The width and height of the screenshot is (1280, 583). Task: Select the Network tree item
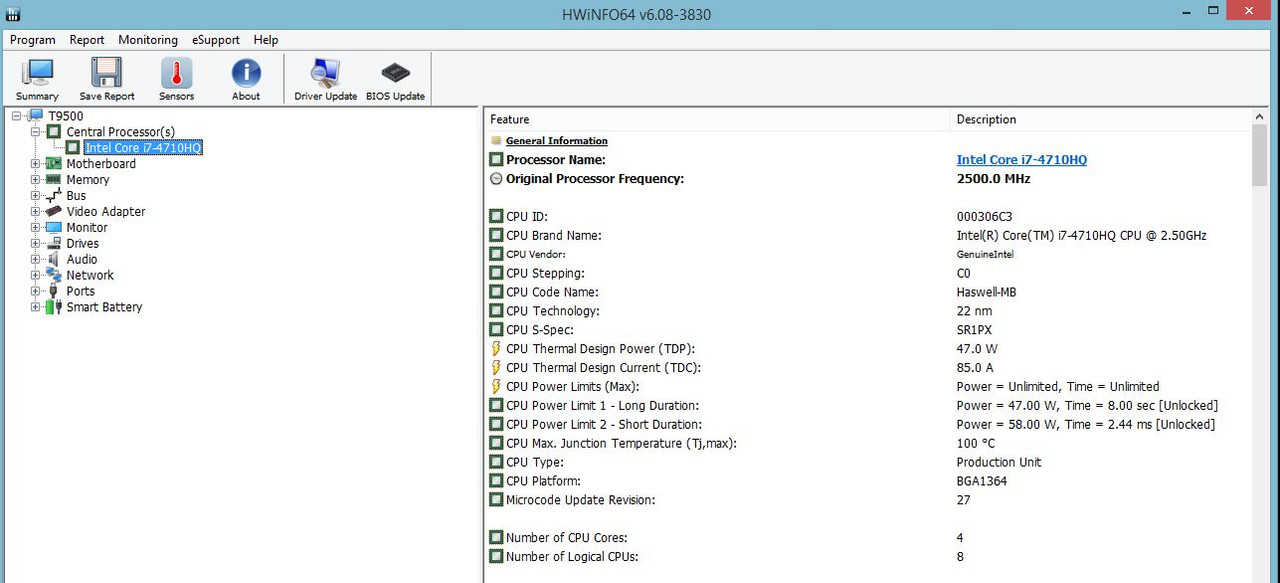pos(90,276)
